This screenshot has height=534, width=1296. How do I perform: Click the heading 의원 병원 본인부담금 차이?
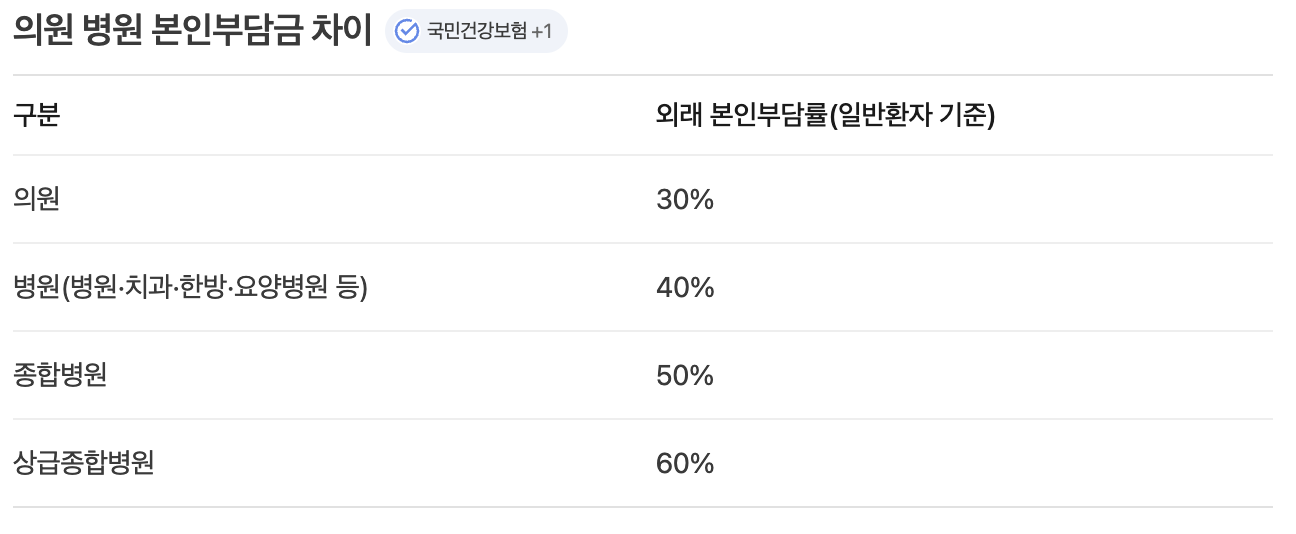[x=192, y=31]
